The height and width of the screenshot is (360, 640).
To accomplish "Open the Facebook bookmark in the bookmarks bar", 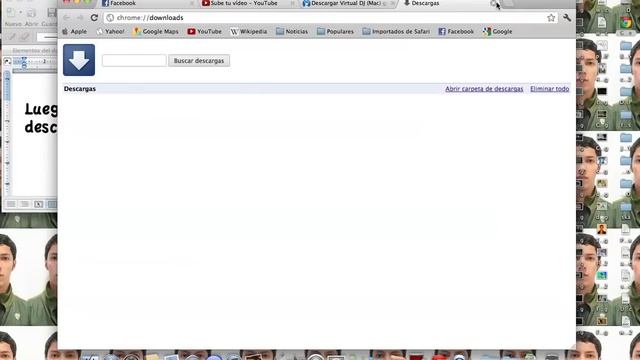I will coord(456,31).
